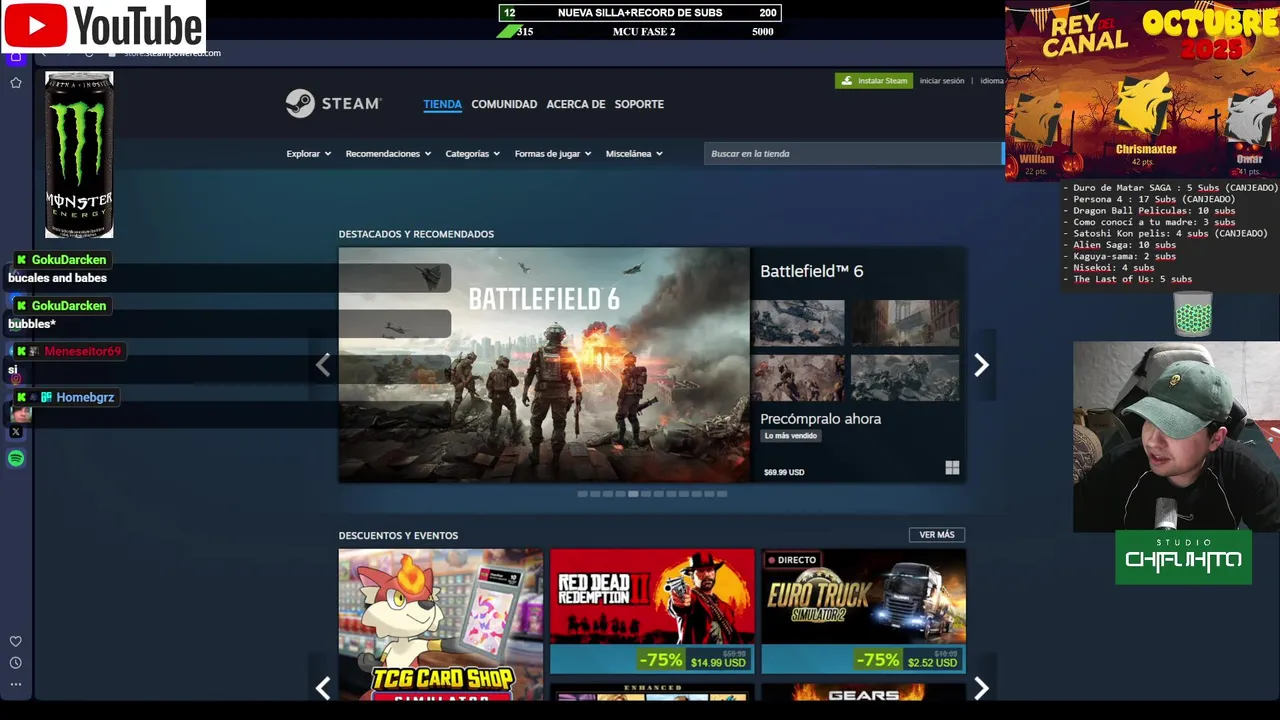View Battlefield 6 top-right screenshot thumbnail

click(x=905, y=323)
